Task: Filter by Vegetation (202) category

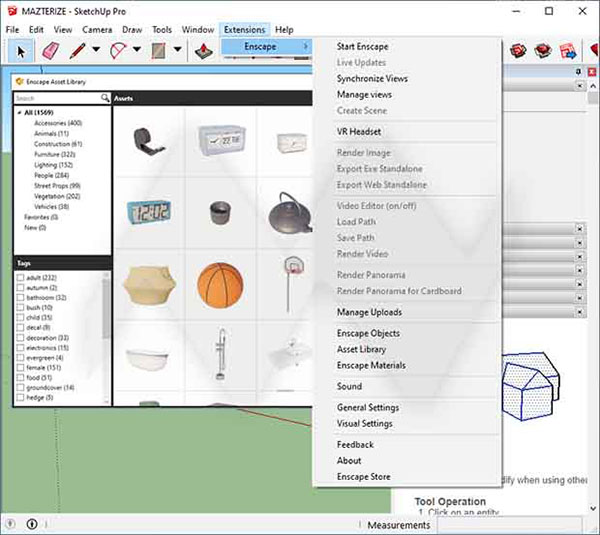Action: point(57,196)
